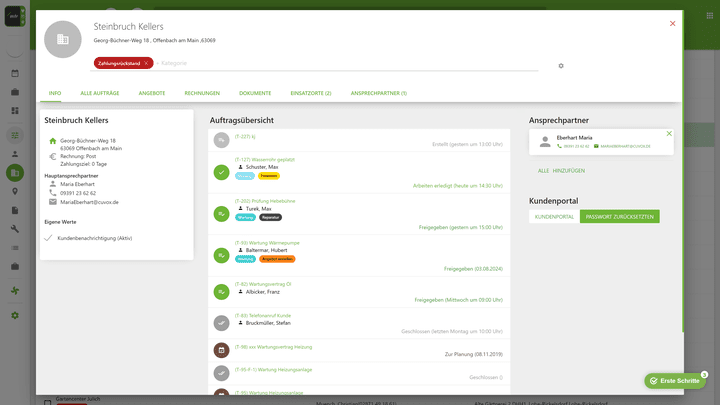
Task: Click the Kundenportal button
Action: [554, 216]
